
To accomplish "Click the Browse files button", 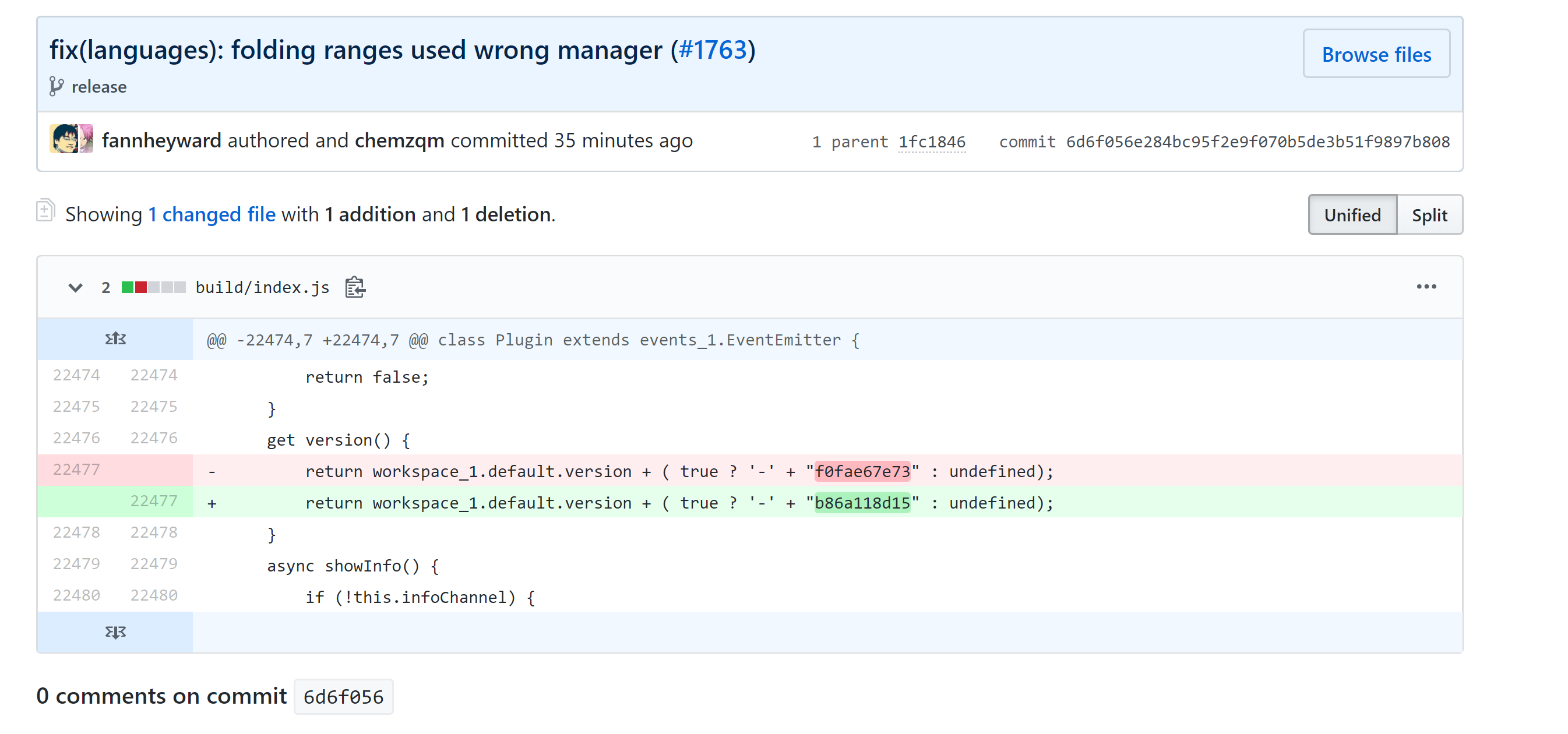I will tap(1376, 54).
